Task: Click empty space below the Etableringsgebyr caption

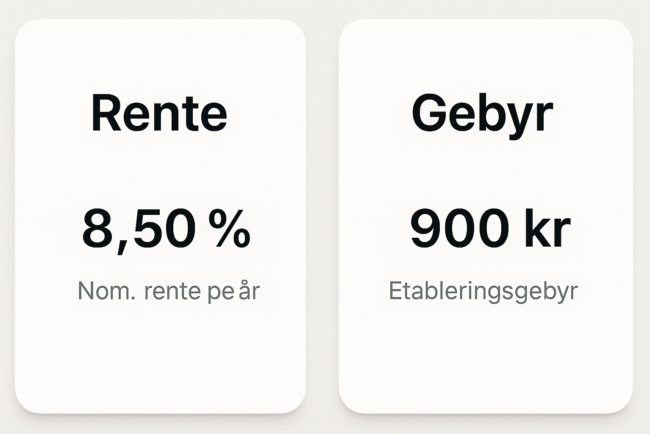Action: (x=486, y=360)
